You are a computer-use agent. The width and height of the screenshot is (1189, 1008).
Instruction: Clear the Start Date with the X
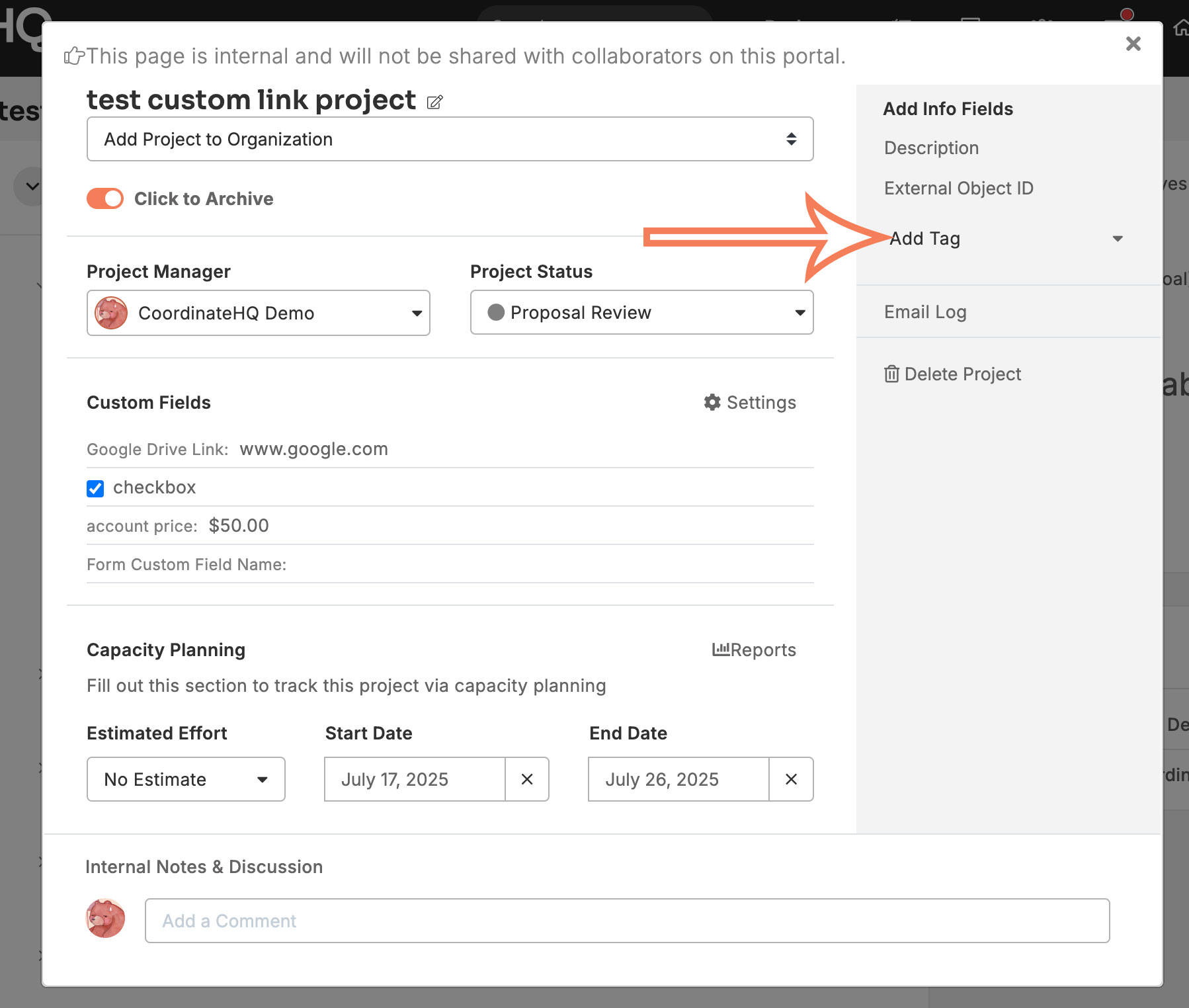(527, 779)
